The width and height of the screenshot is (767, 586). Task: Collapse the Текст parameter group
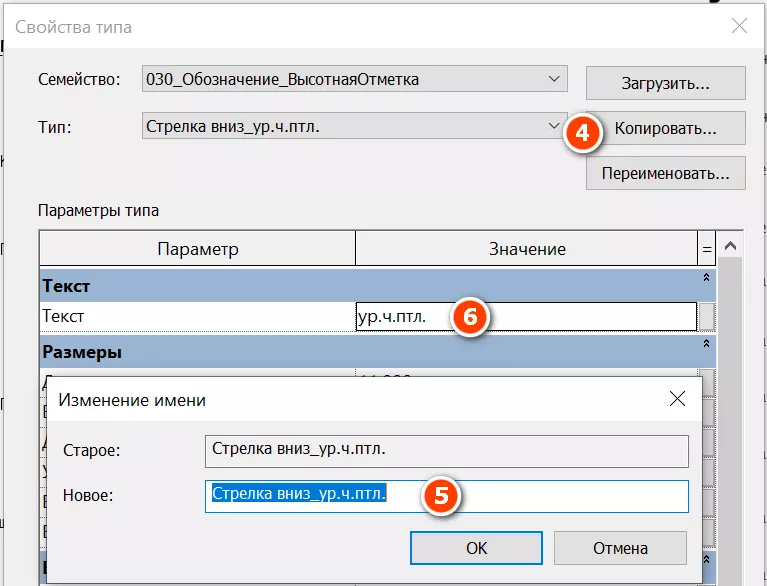pos(706,278)
